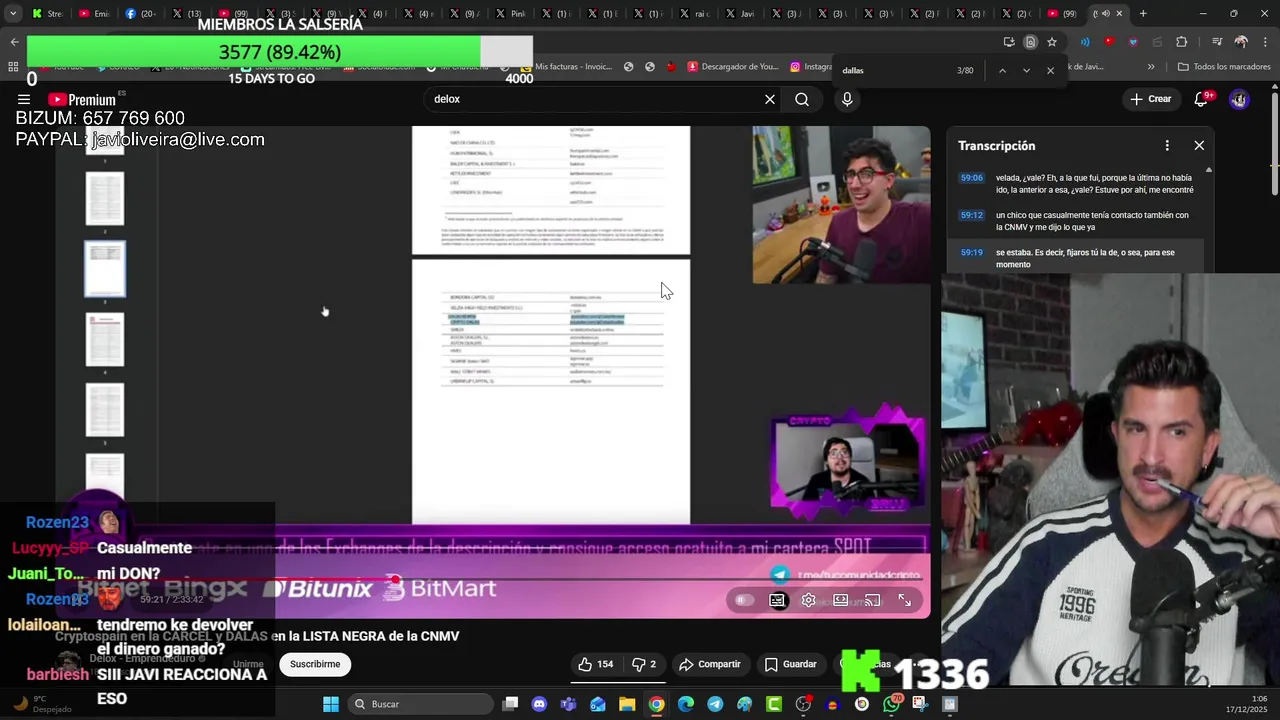
Task: Clear the 'delox' search text
Action: (x=769, y=99)
